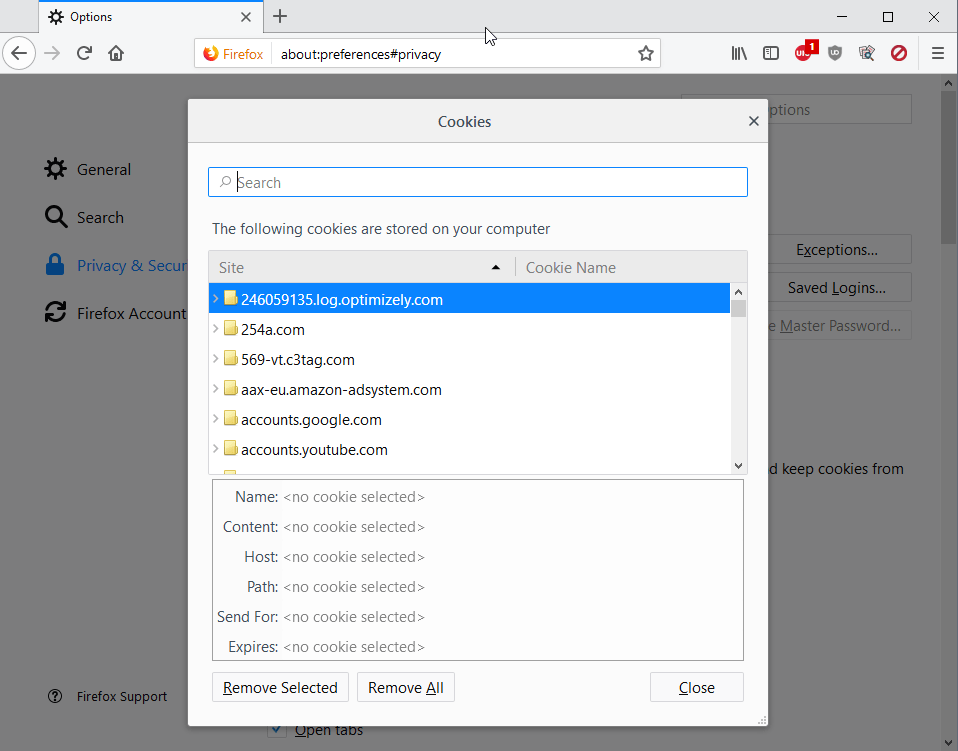The height and width of the screenshot is (751, 958).
Task: Expand accounts.google.com cookie folder
Action: [216, 419]
